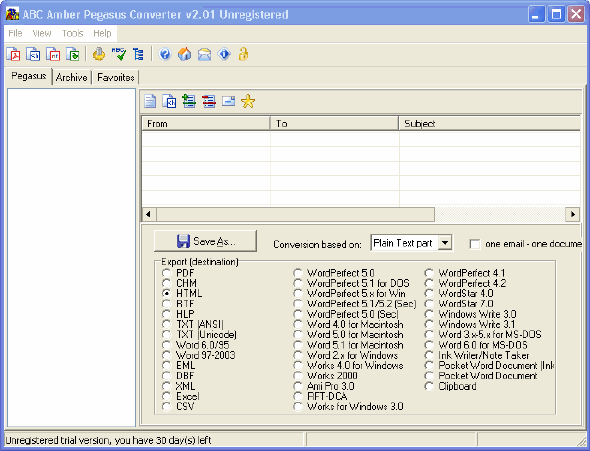Choose TXT (ANSI) export option
The height and width of the screenshot is (451, 590).
pos(166,324)
